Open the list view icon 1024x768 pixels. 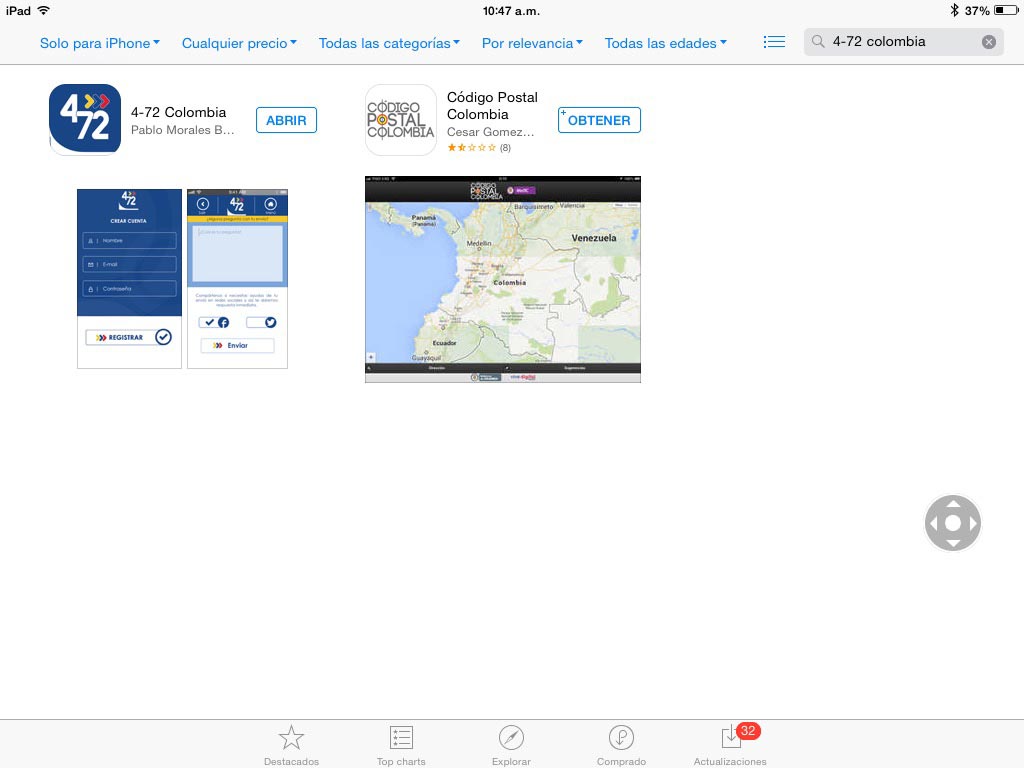coord(774,42)
